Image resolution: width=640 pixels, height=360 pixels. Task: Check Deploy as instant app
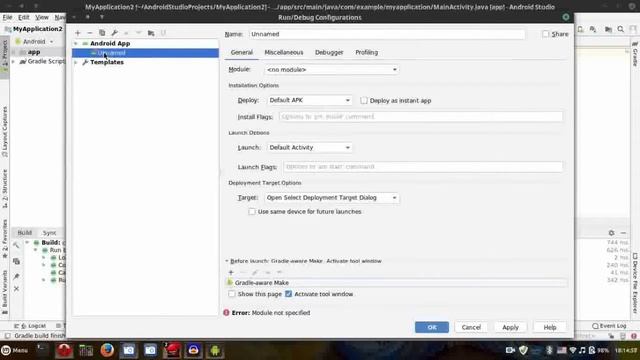[x=364, y=100]
